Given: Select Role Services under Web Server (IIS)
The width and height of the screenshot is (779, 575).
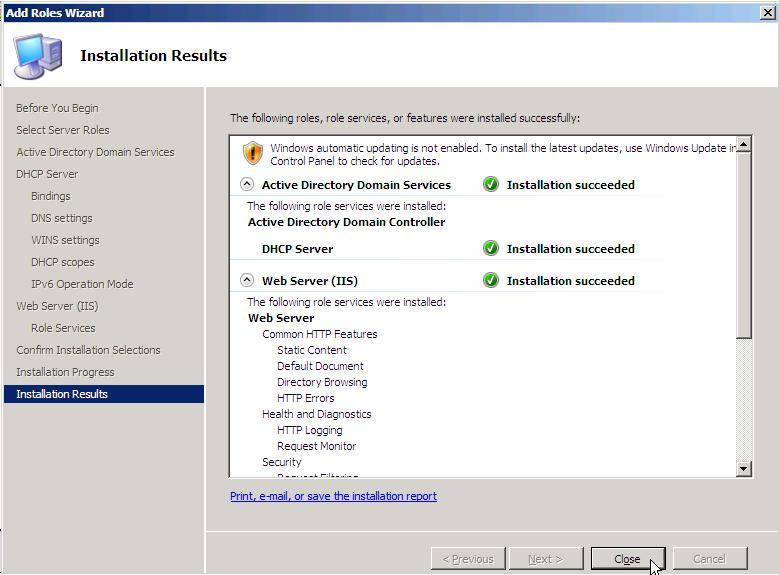Looking at the screenshot, I should tap(63, 328).
